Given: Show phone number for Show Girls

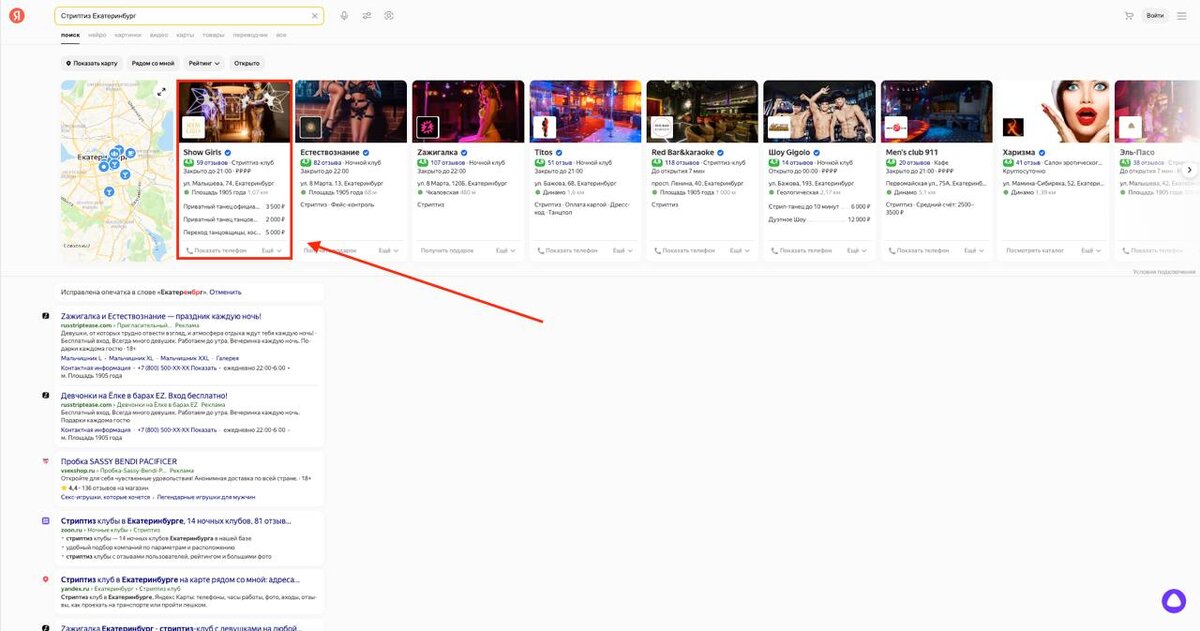Looking at the screenshot, I should [216, 250].
